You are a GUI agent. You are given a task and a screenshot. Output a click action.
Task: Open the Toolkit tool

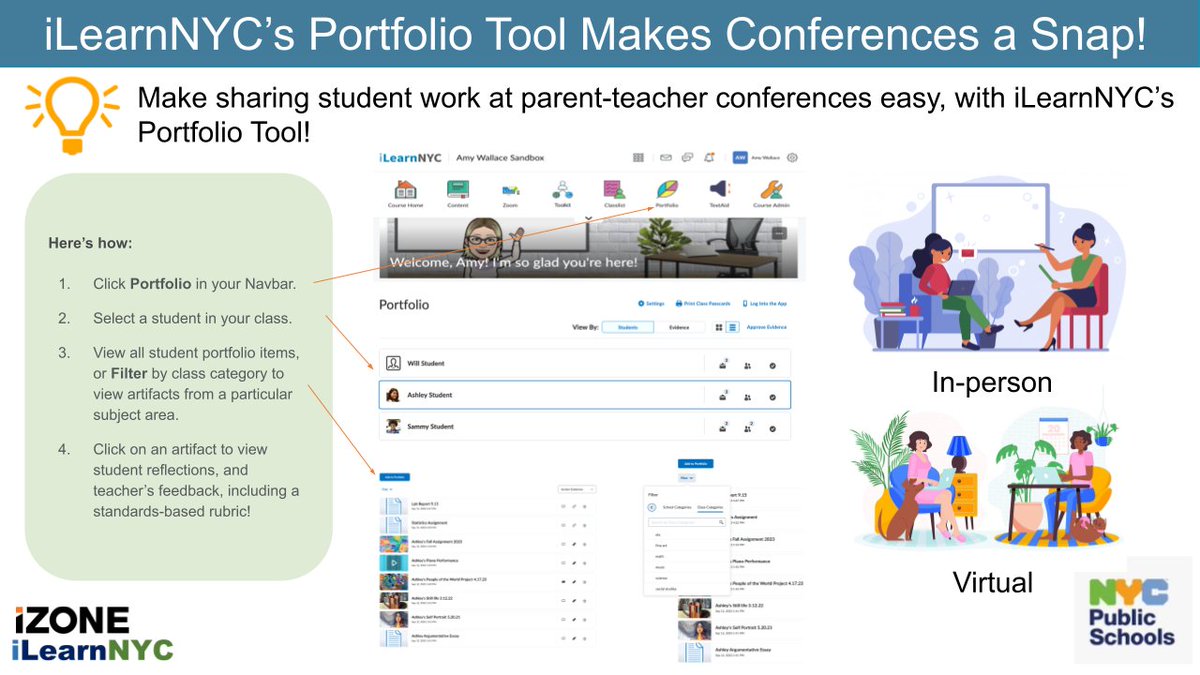[x=563, y=192]
